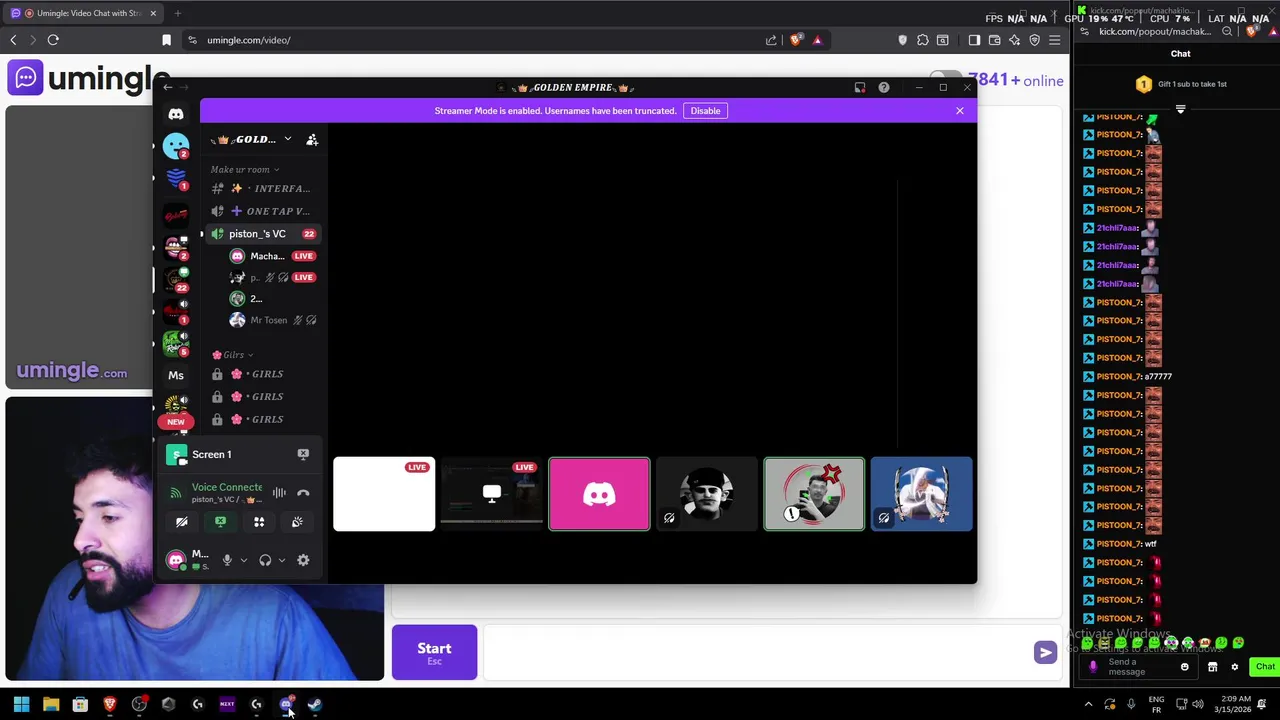Disable Streamer Mode via the banner button
The image size is (1280, 720).
pos(705,111)
